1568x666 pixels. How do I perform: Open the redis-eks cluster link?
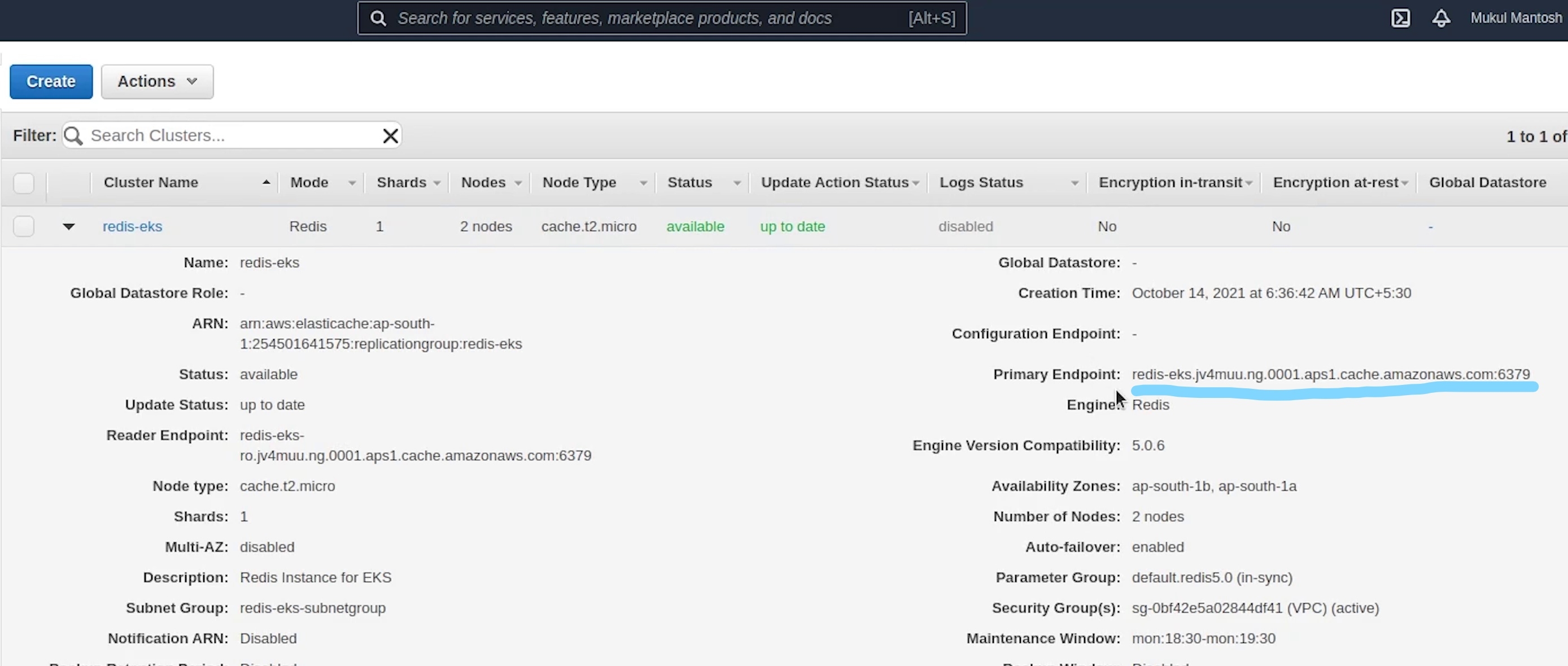[x=132, y=226]
